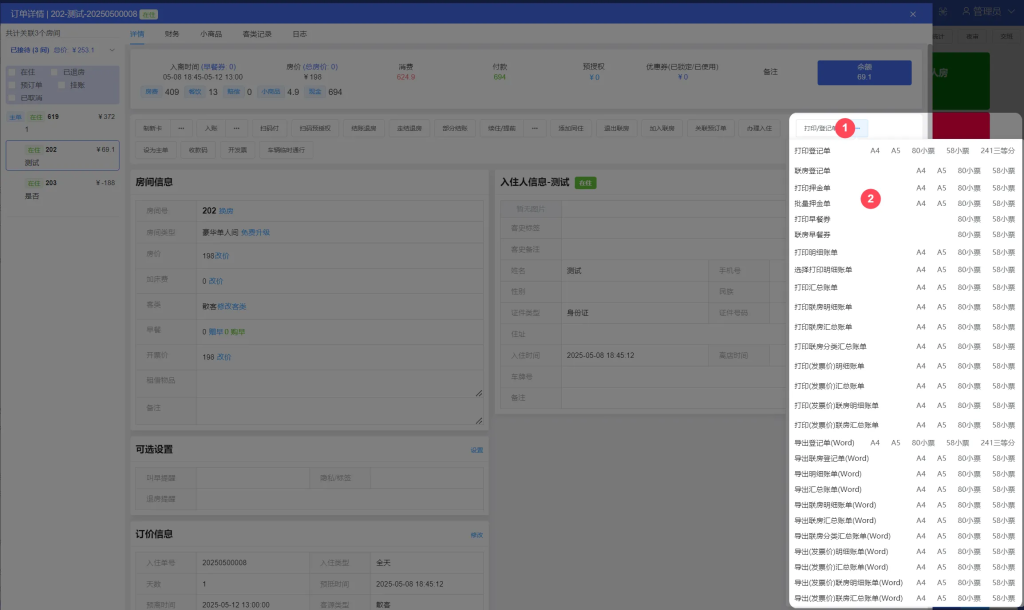Open the 日志 tab
Viewport: 1024px width, 610px height.
[300, 34]
